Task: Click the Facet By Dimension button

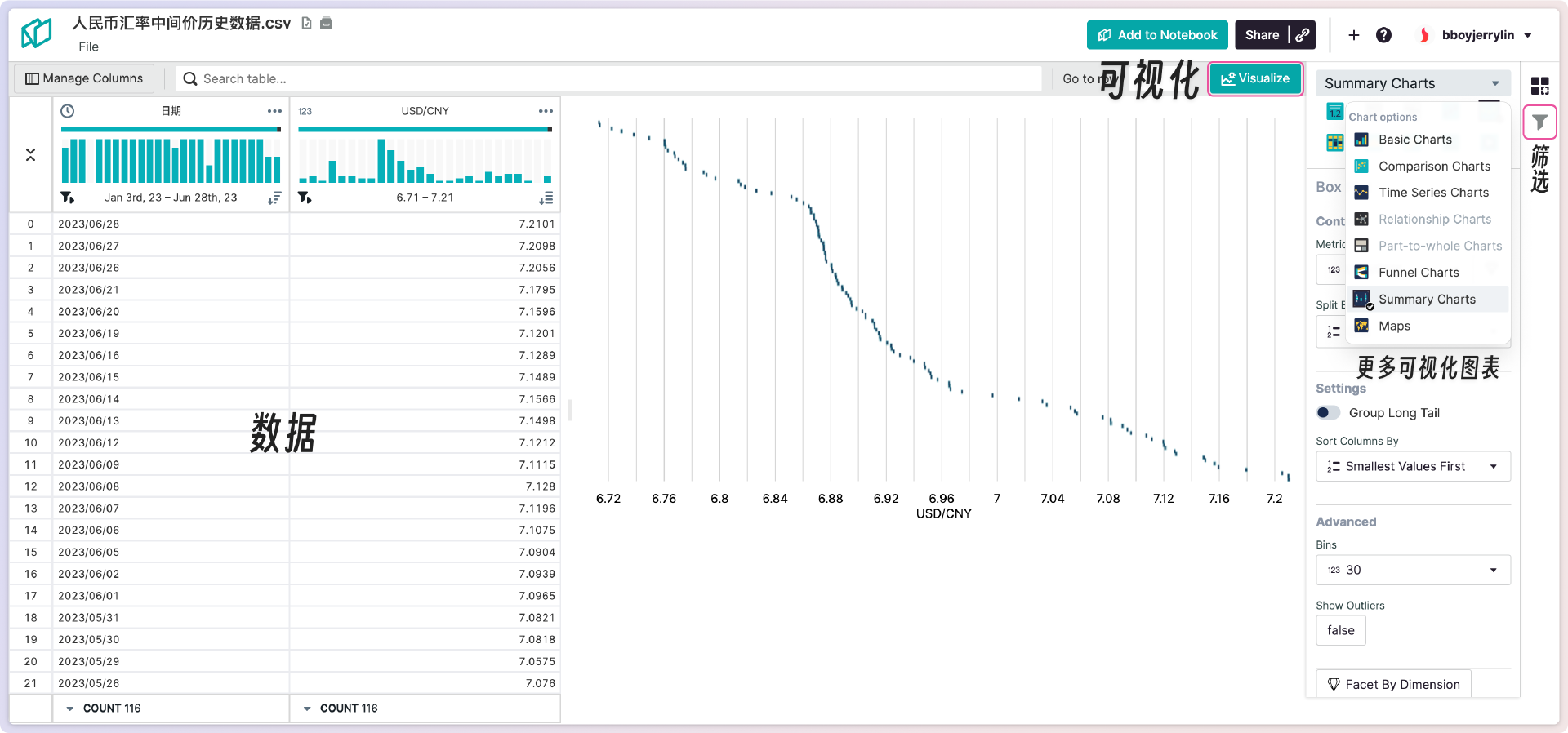Action: pos(1393,685)
